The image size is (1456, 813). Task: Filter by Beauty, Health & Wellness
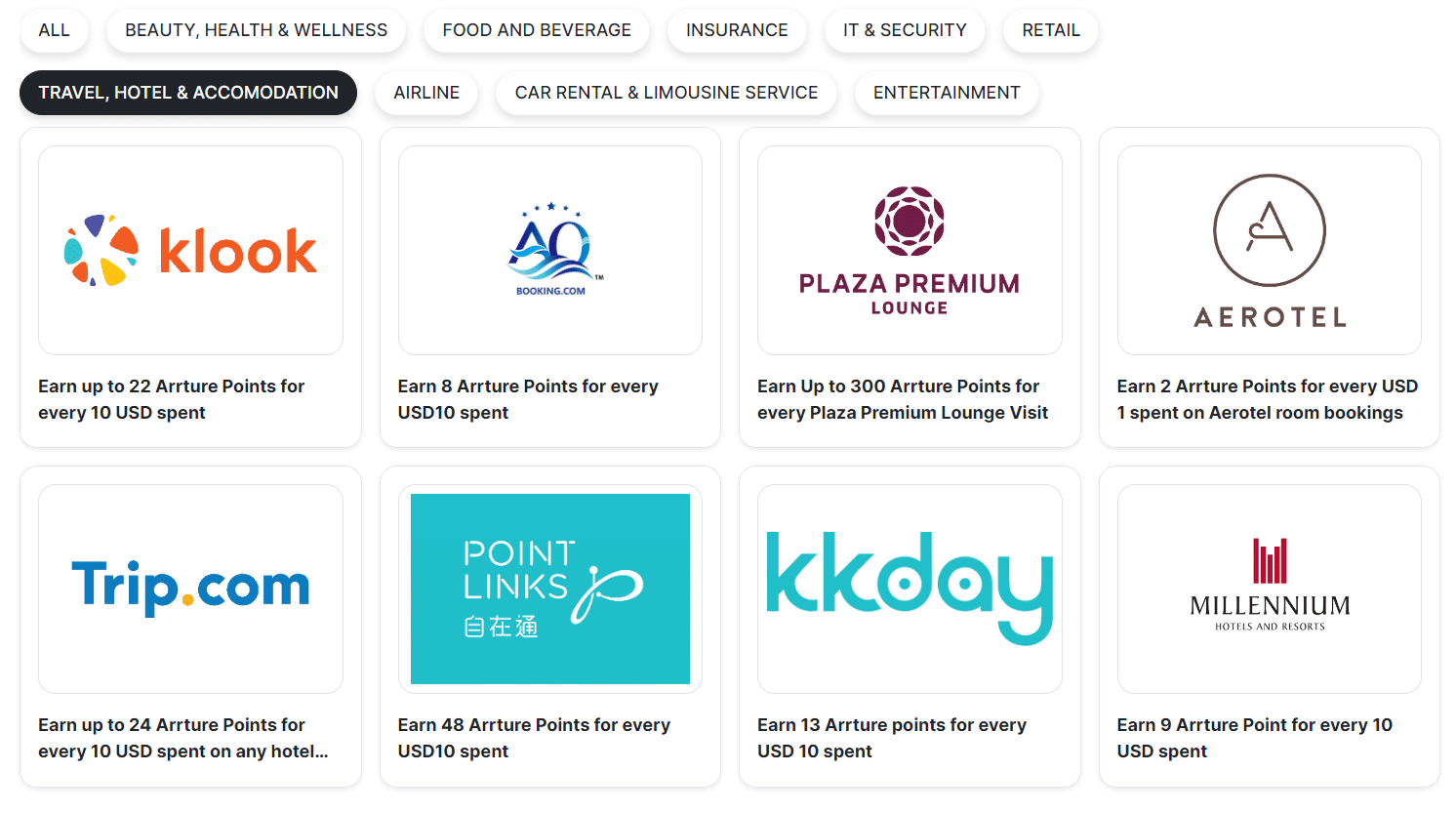click(x=256, y=30)
